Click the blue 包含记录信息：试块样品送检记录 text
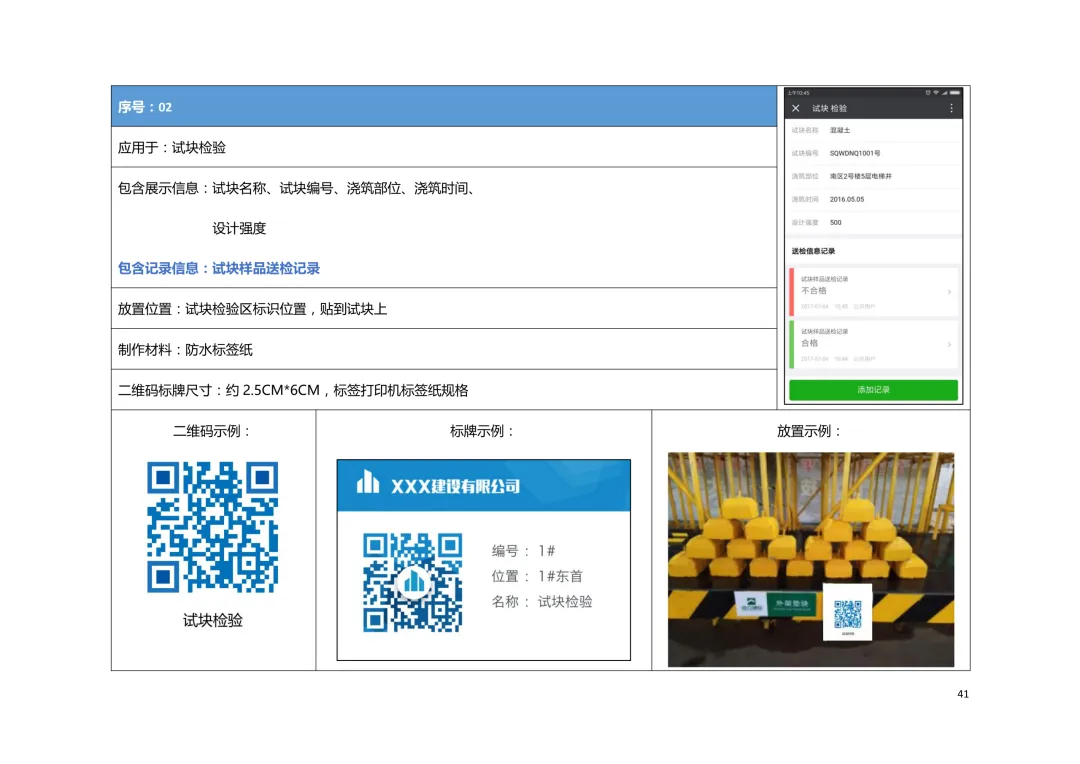The height and width of the screenshot is (764, 1080). 218,268
